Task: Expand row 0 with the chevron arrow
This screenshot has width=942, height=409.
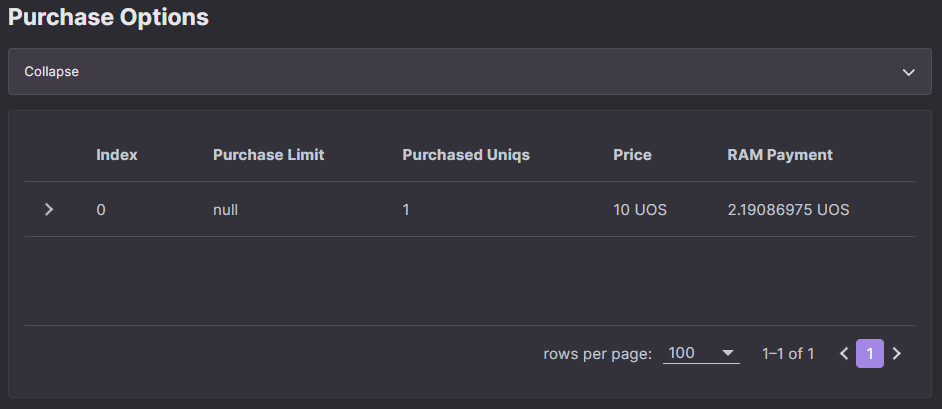Action: coord(49,210)
